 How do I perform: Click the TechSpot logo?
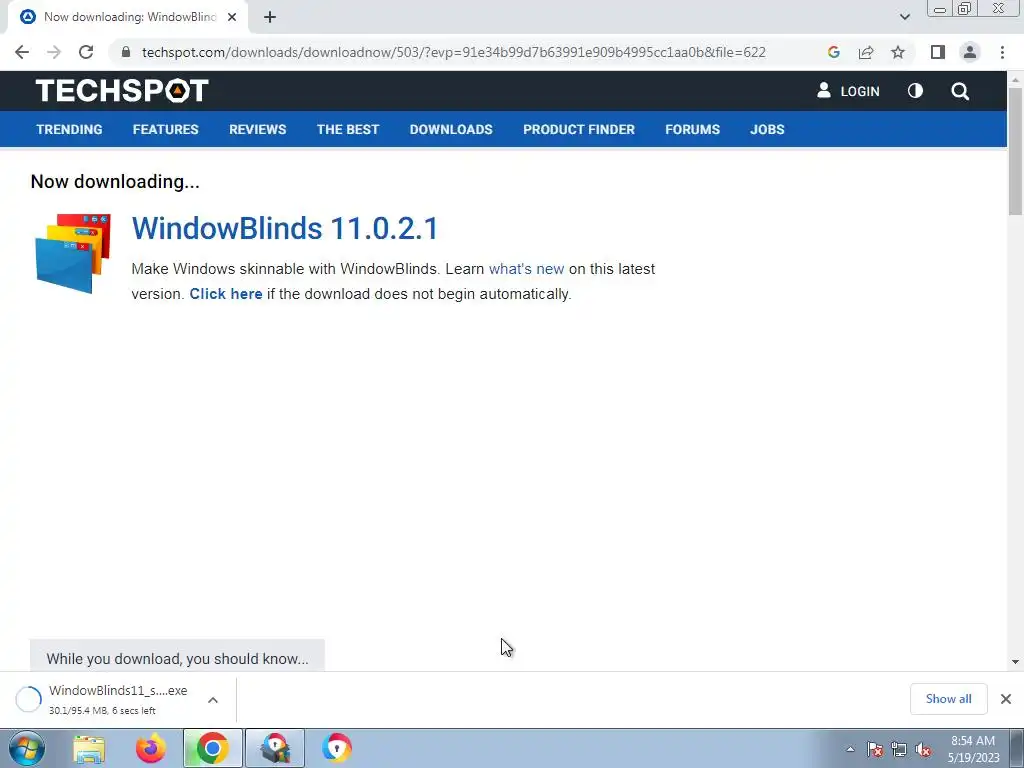click(122, 91)
